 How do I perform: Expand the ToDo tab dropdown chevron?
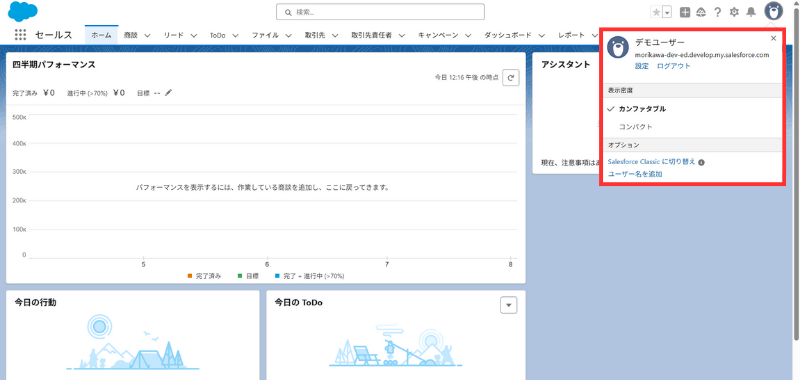click(236, 36)
